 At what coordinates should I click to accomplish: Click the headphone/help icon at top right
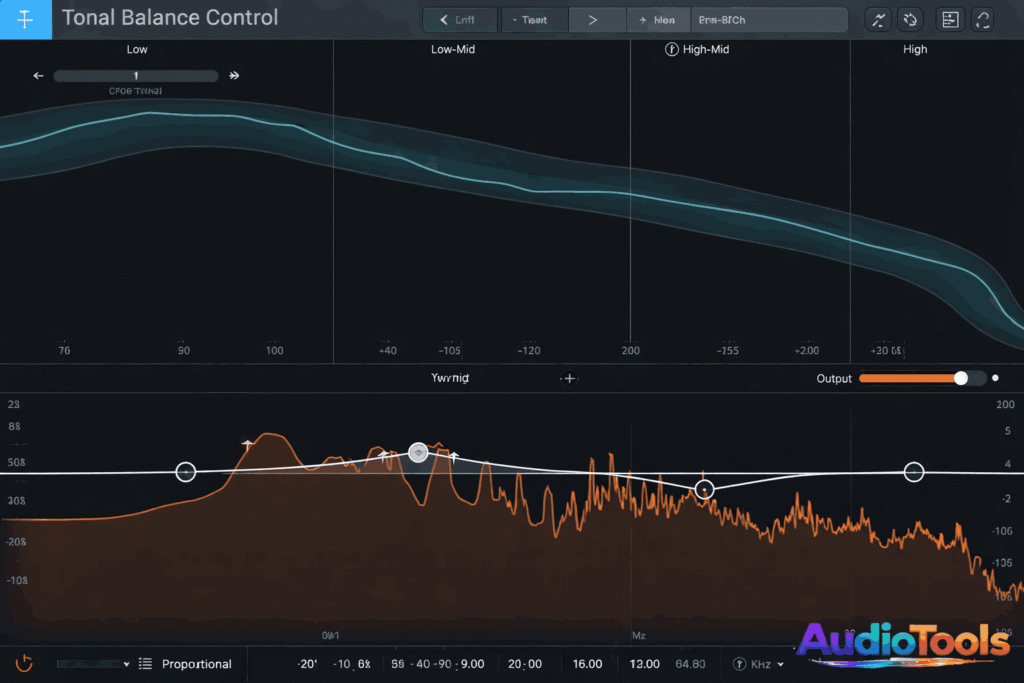pyautogui.click(x=983, y=19)
